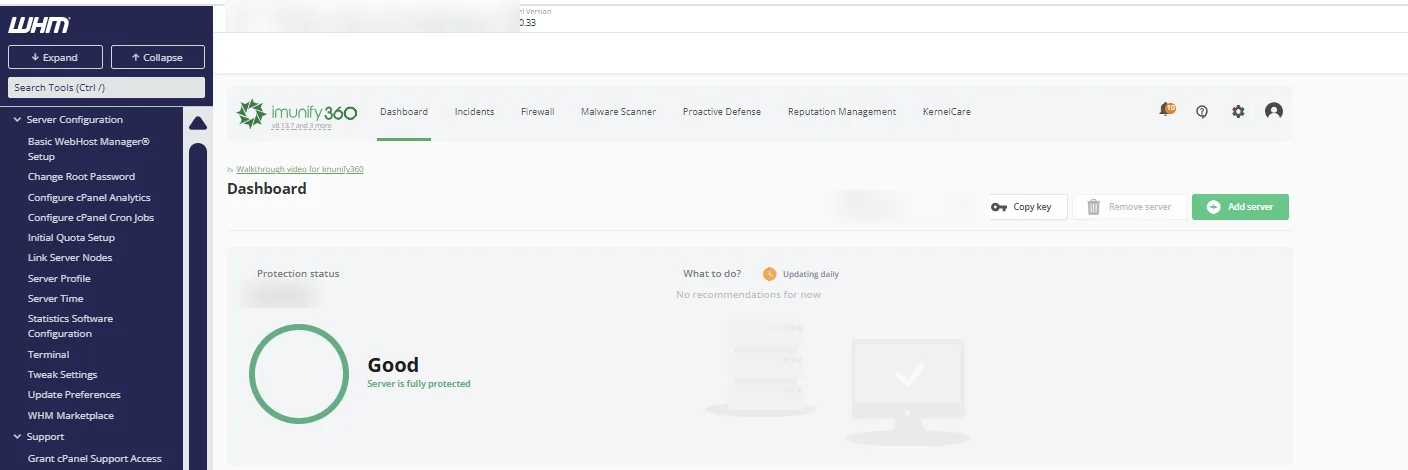Open the help question mark icon
The width and height of the screenshot is (1408, 470).
click(1202, 112)
